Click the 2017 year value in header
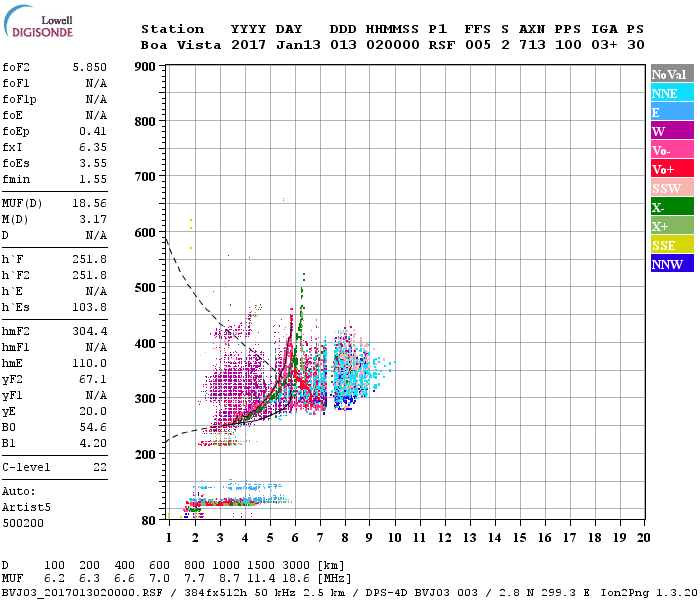This screenshot has height=600, width=700. 248,45
